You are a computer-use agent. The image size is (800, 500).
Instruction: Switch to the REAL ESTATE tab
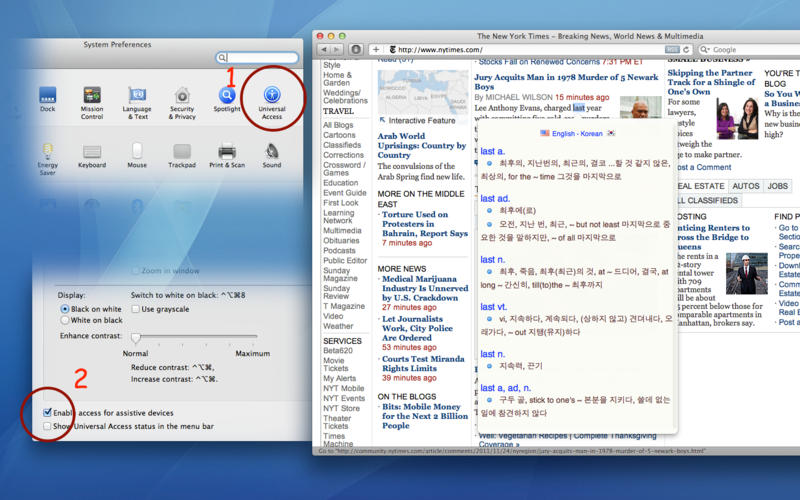pos(702,186)
